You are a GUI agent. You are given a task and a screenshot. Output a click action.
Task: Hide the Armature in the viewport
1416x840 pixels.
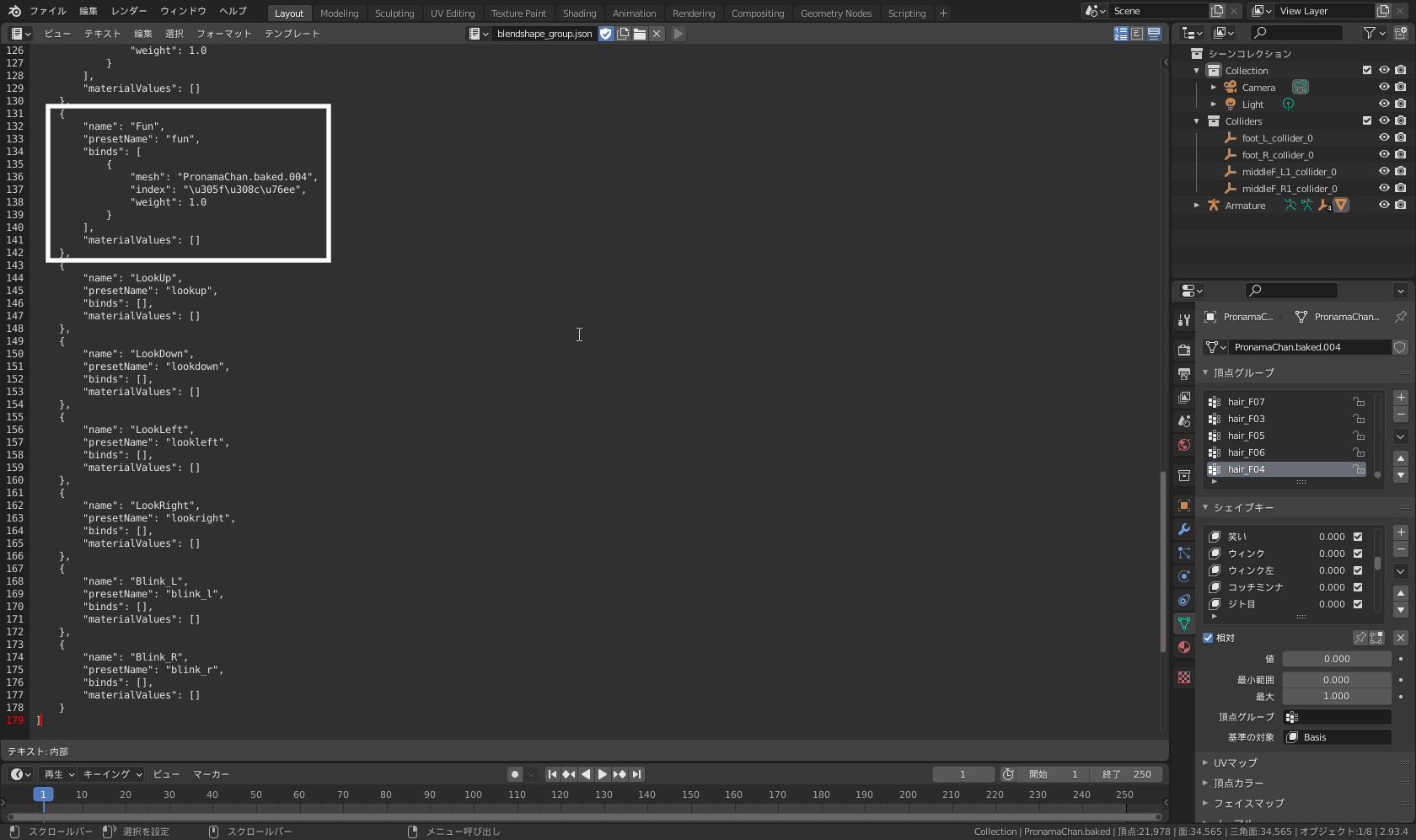tap(1384, 206)
